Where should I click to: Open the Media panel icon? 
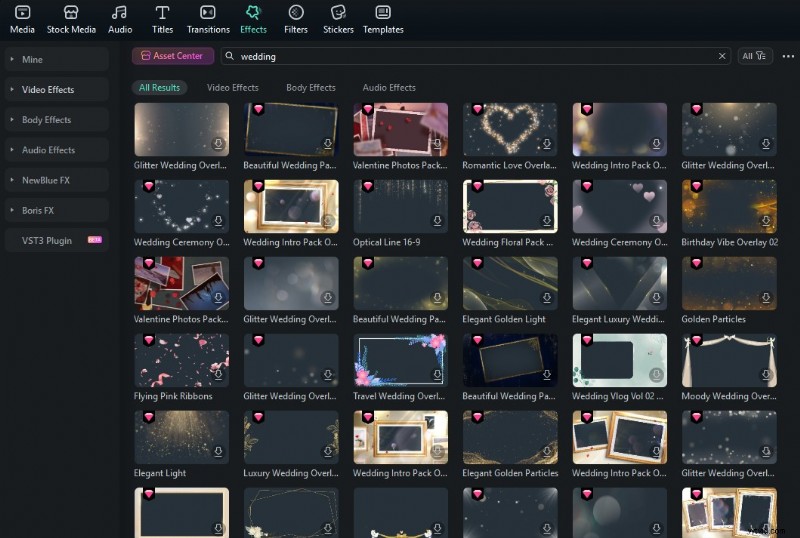click(21, 14)
